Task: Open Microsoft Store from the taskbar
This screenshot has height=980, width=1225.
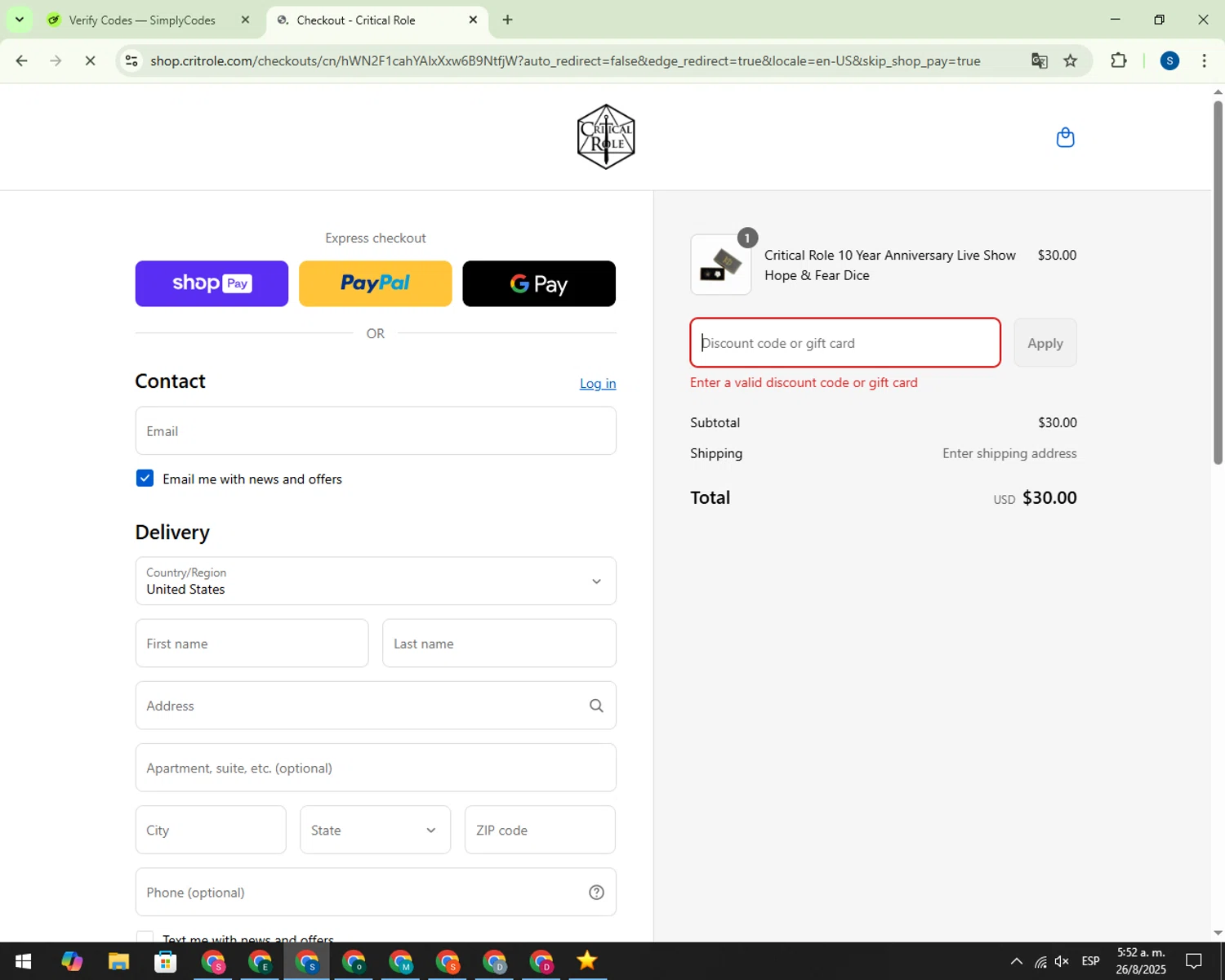Action: pyautogui.click(x=166, y=961)
